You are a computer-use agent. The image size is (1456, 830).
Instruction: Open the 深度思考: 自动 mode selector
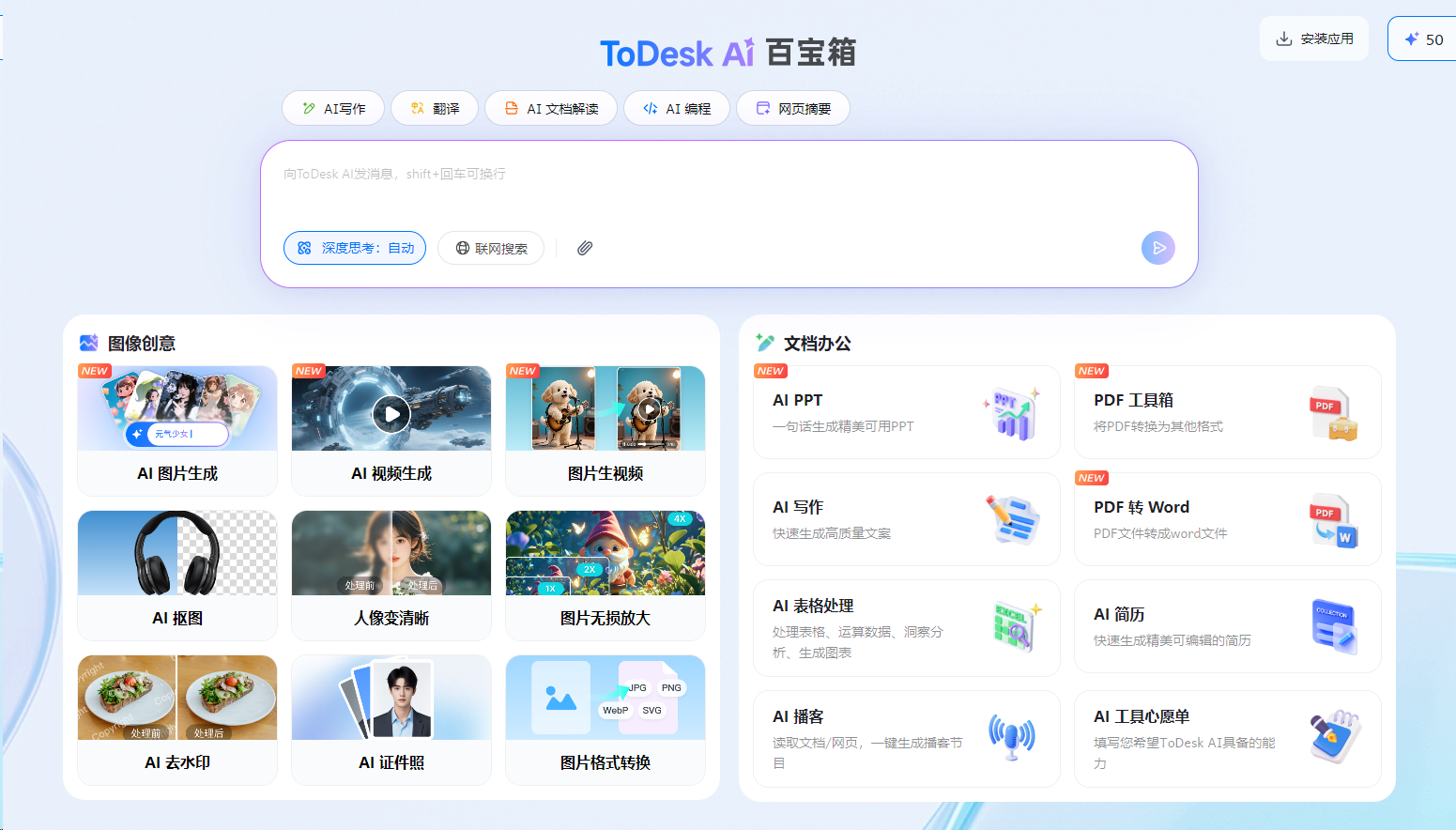[355, 248]
